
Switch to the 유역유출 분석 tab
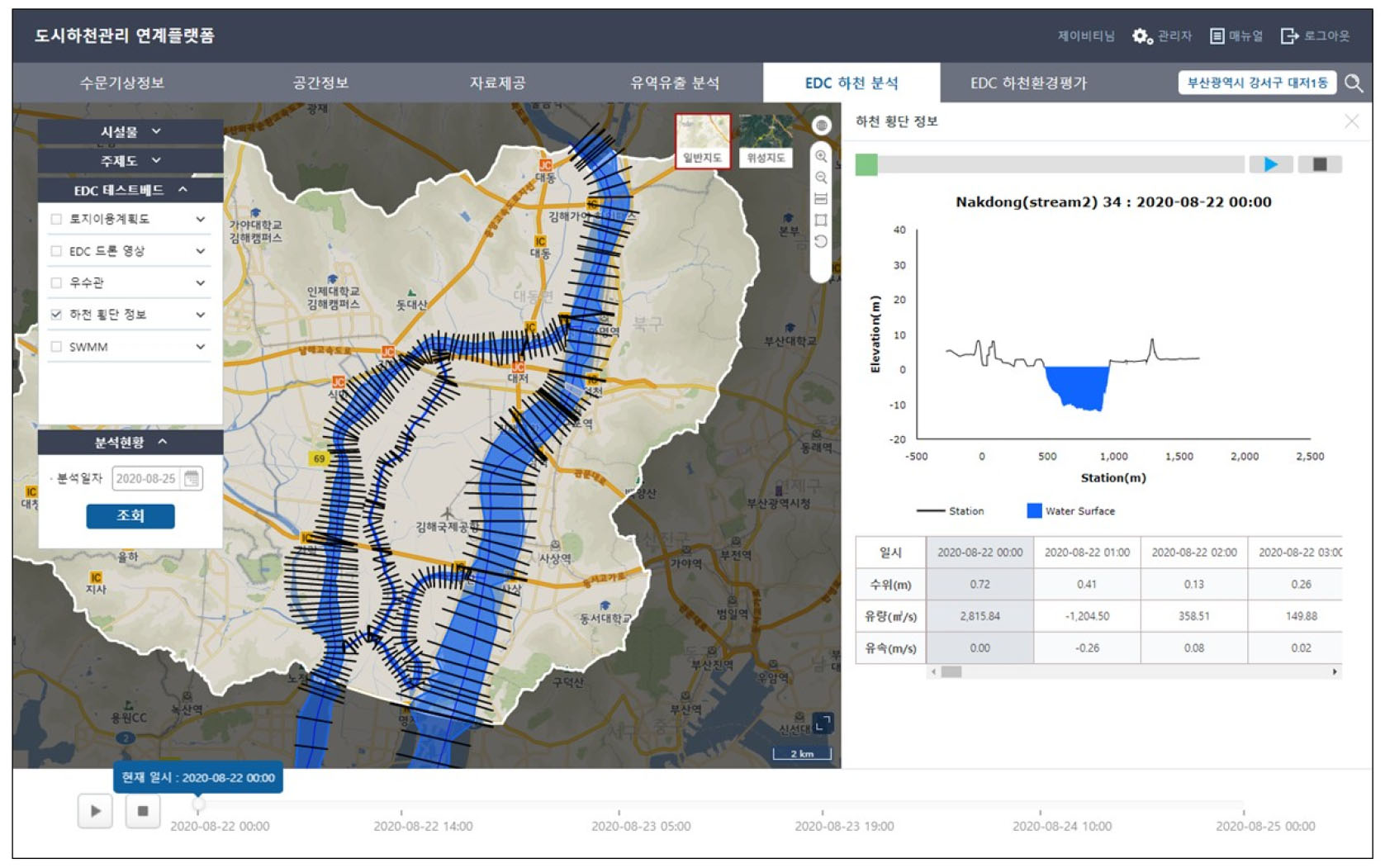[x=675, y=83]
